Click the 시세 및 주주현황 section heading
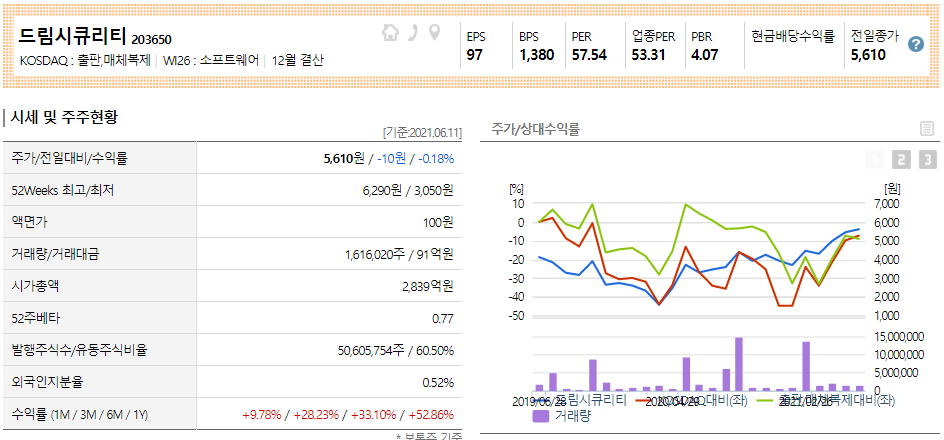 (64, 117)
